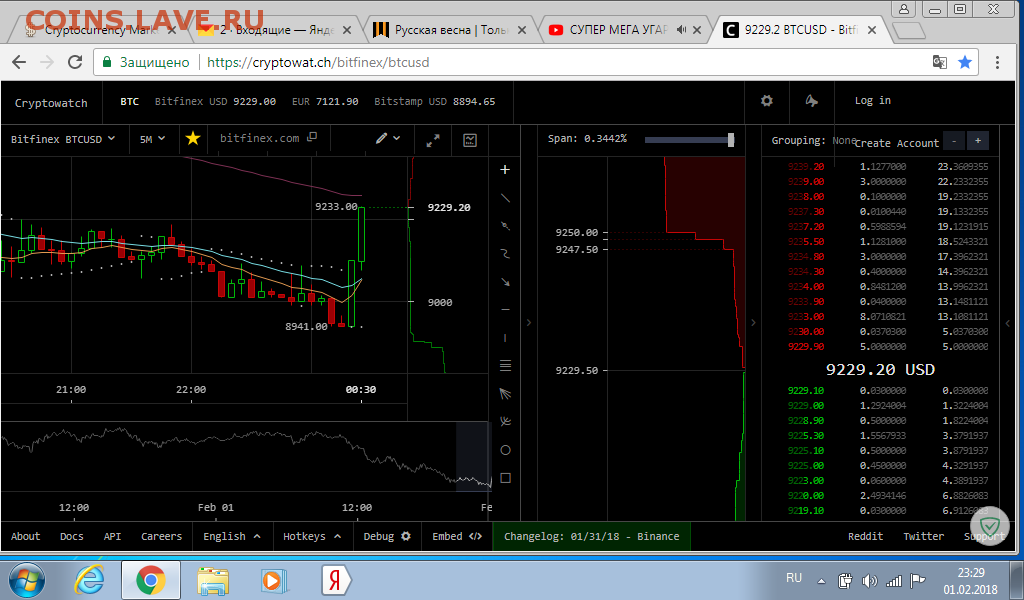Click the browser back arrow
1024x600 pixels.
[x=19, y=62]
